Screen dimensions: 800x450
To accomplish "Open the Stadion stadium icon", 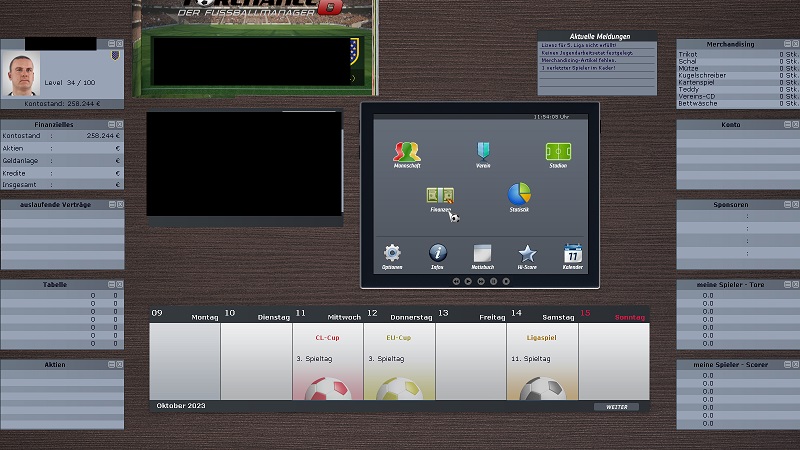I will pyautogui.click(x=558, y=153).
